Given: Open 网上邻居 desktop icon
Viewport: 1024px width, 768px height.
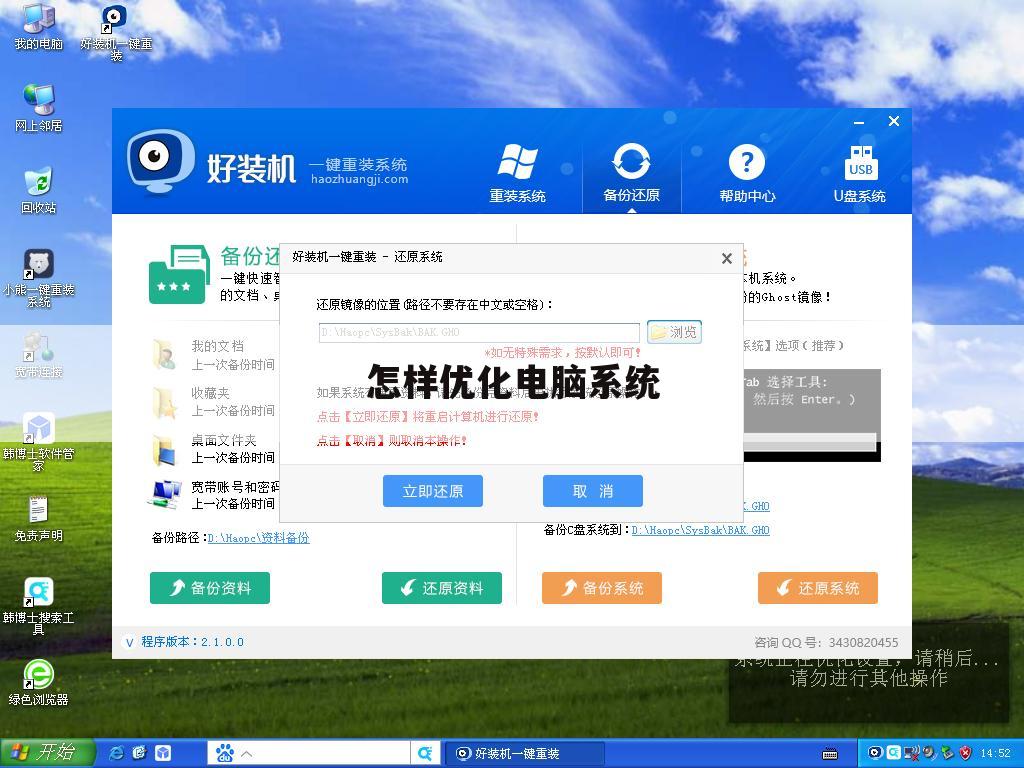Looking at the screenshot, I should tap(39, 108).
